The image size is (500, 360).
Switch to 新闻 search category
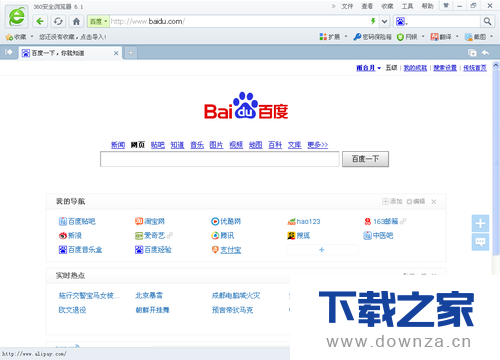coord(118,145)
